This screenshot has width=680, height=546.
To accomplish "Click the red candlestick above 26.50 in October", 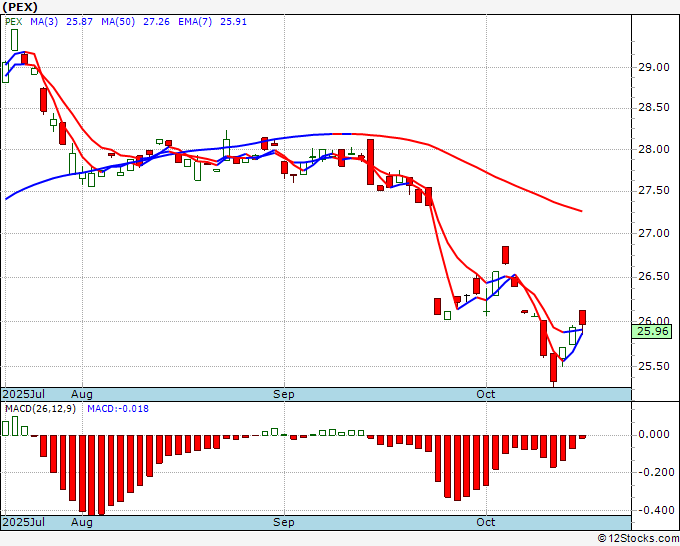I will tap(505, 255).
